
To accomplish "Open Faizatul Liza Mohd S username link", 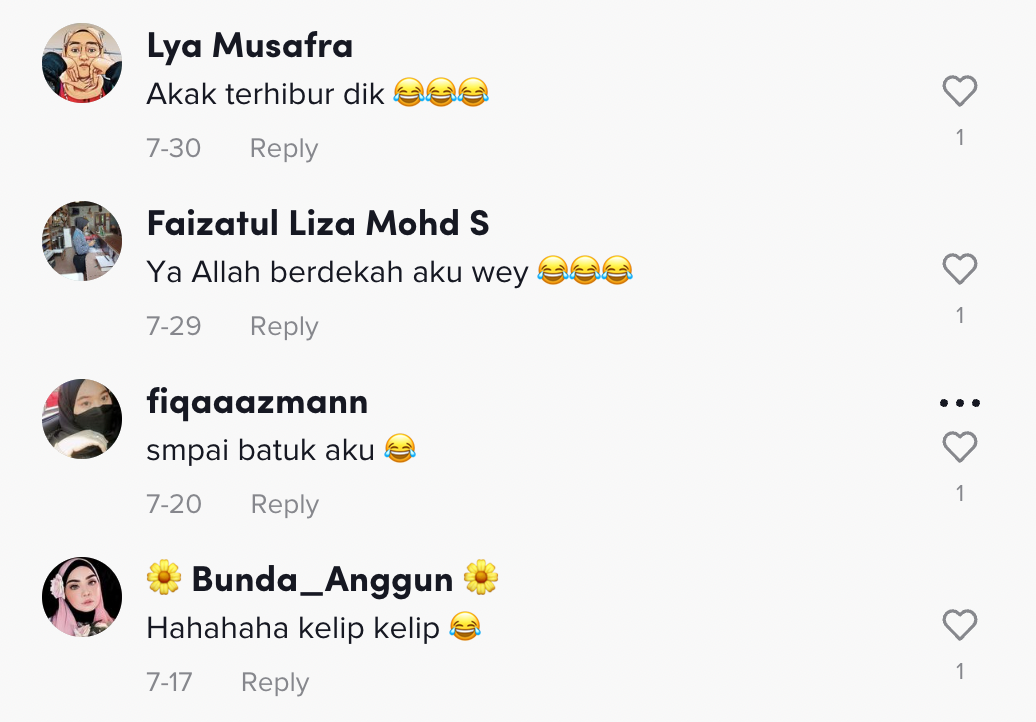I will point(318,223).
